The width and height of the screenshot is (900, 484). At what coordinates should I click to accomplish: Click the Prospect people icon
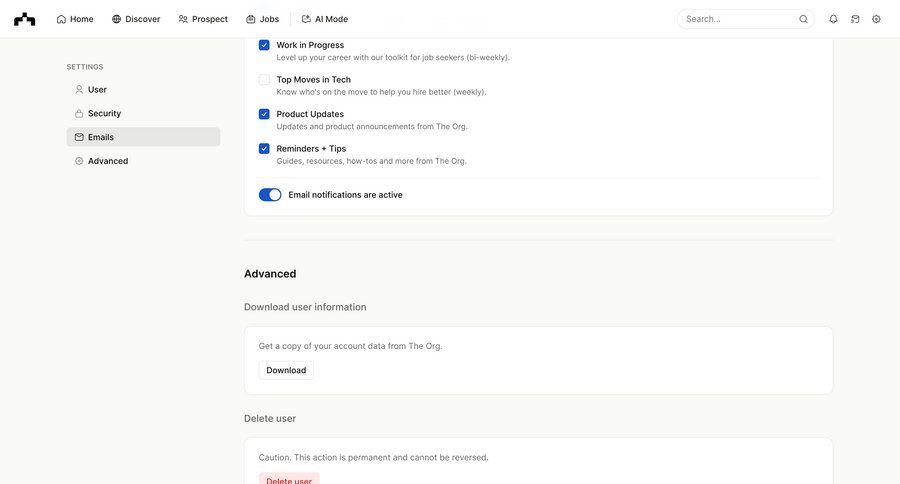(x=183, y=19)
